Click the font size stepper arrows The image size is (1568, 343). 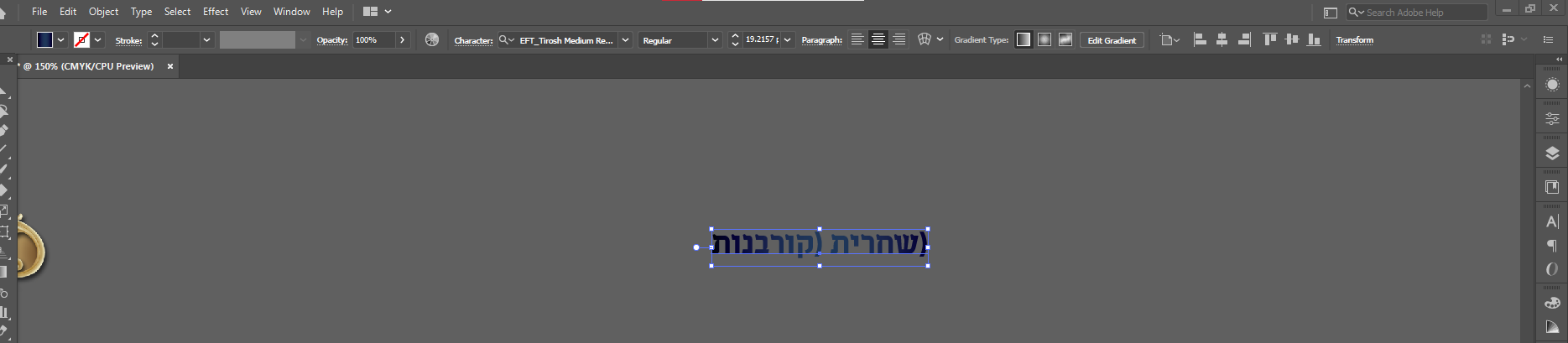[x=735, y=39]
